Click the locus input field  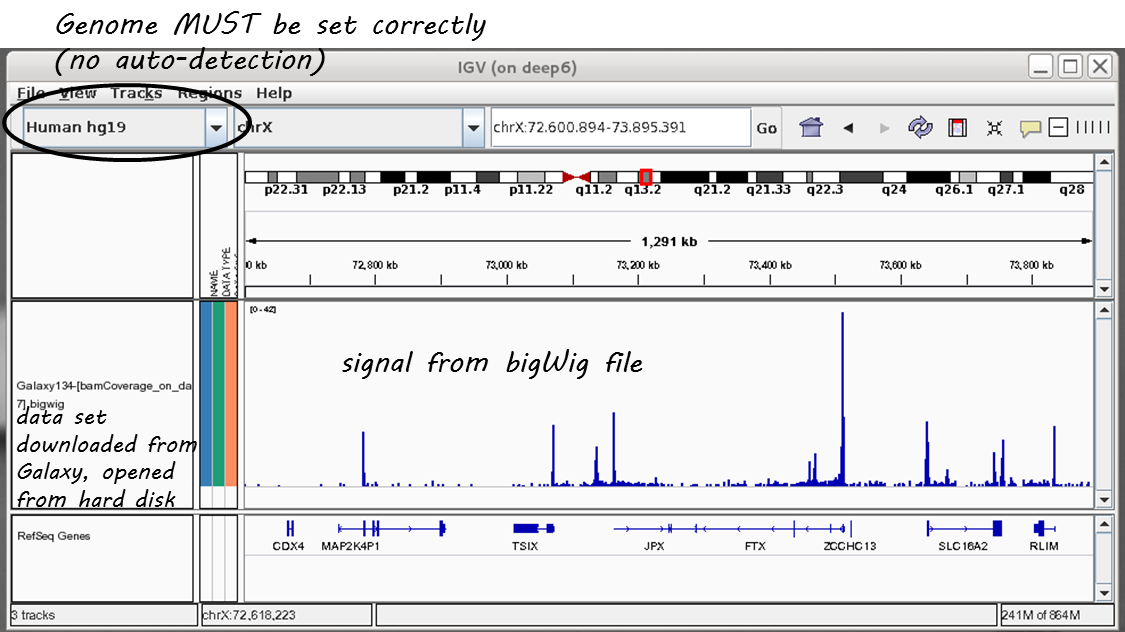[621, 127]
